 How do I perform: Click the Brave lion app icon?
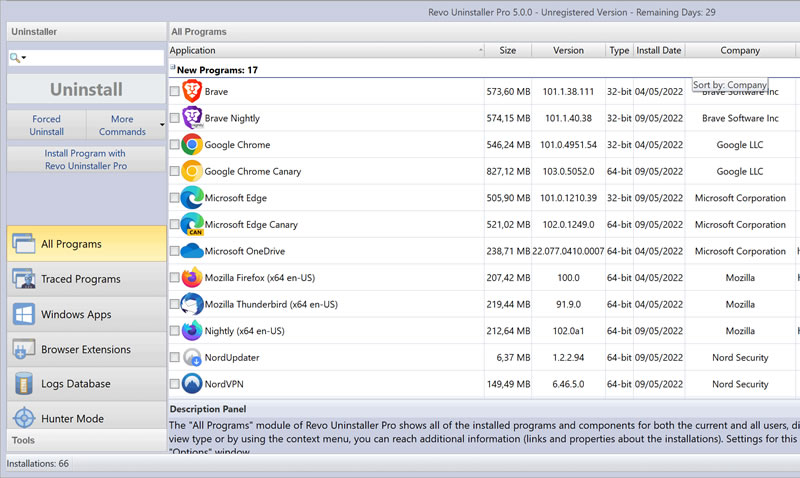point(192,91)
